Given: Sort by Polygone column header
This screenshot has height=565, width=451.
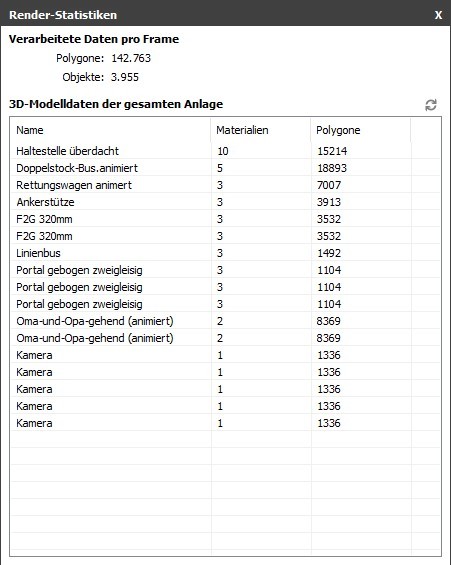Looking at the screenshot, I should tap(361, 130).
